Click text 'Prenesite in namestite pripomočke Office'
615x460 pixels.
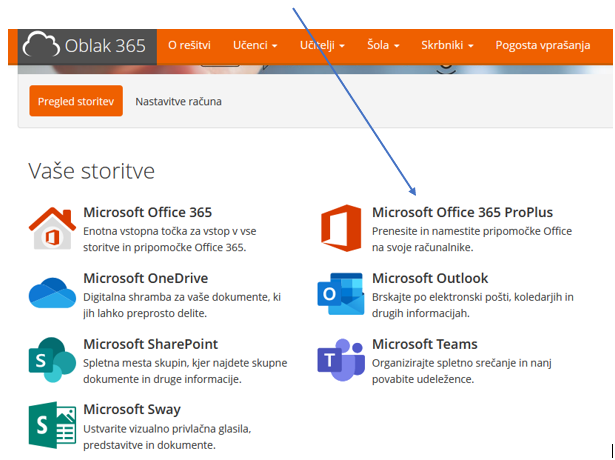pyautogui.click(x=472, y=231)
